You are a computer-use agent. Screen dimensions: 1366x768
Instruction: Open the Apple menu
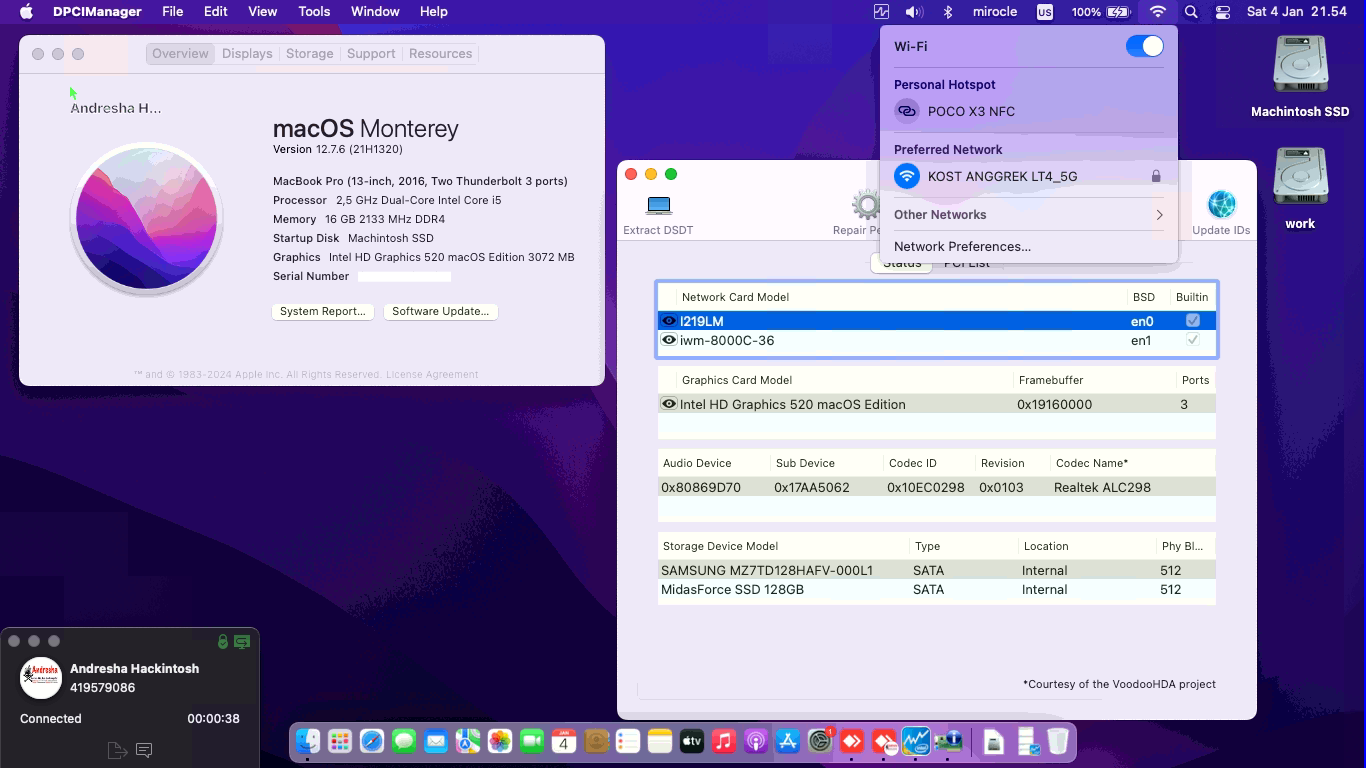click(26, 12)
